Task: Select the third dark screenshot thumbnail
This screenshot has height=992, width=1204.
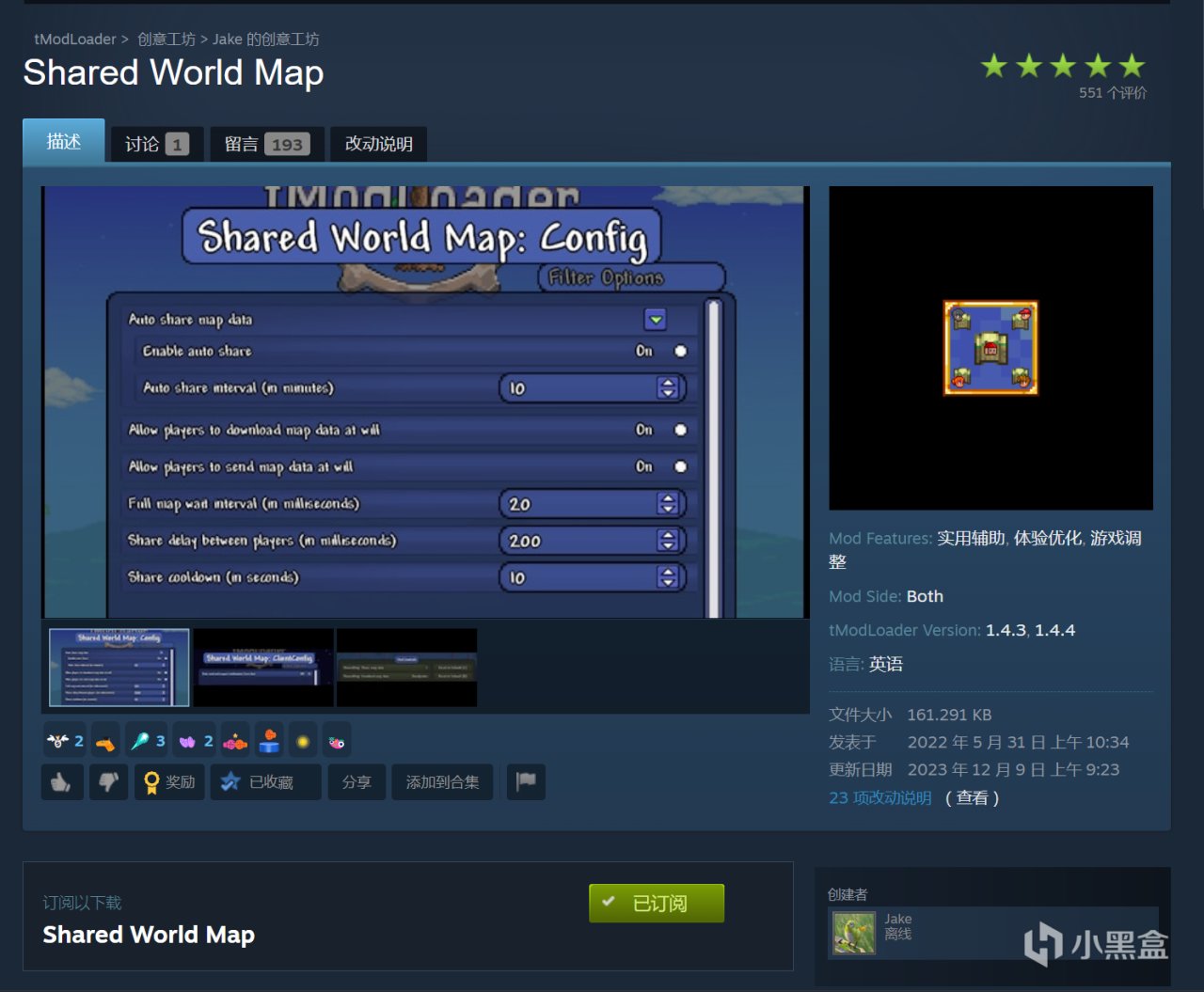Action: (406, 668)
